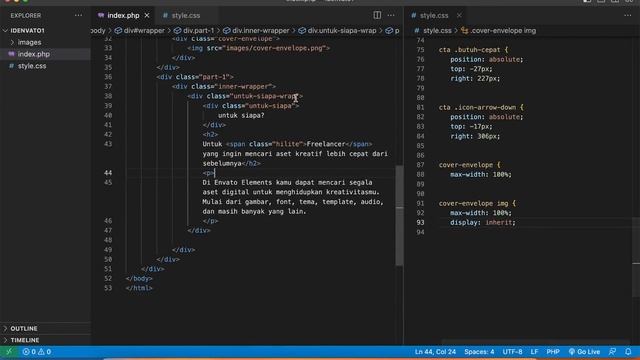Open more actions for left editor group
The width and height of the screenshot is (640, 360).
391,15
